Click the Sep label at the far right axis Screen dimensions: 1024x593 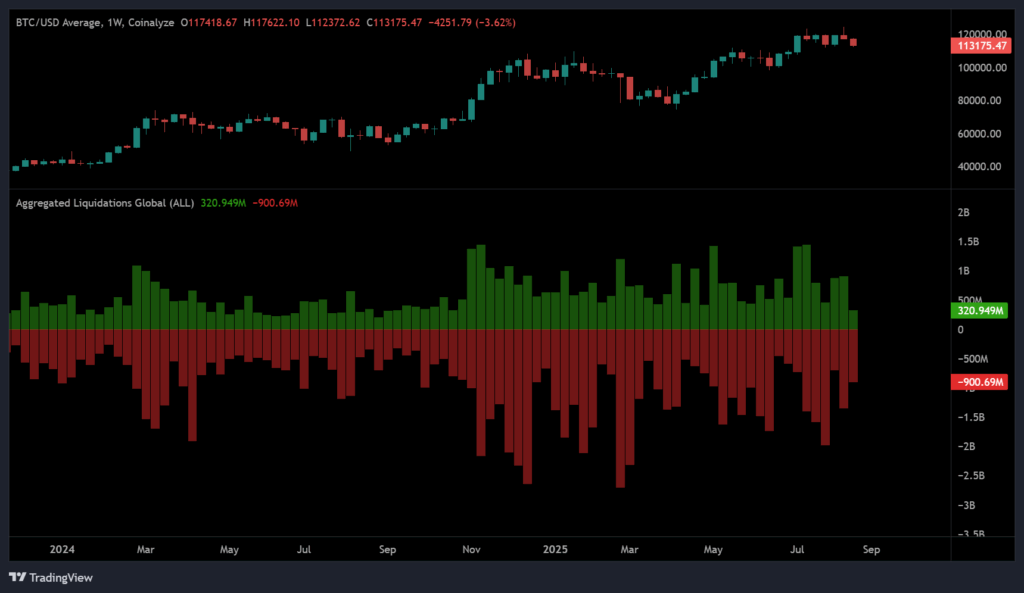click(871, 549)
